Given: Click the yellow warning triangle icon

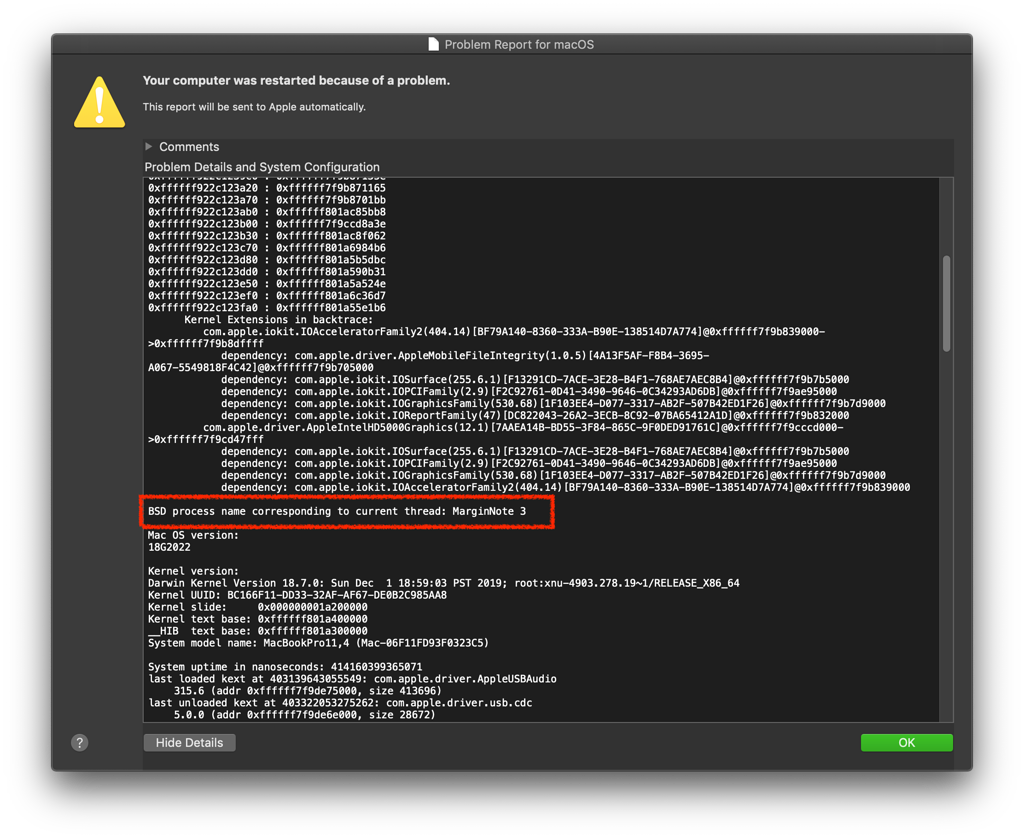Looking at the screenshot, I should click(x=98, y=99).
